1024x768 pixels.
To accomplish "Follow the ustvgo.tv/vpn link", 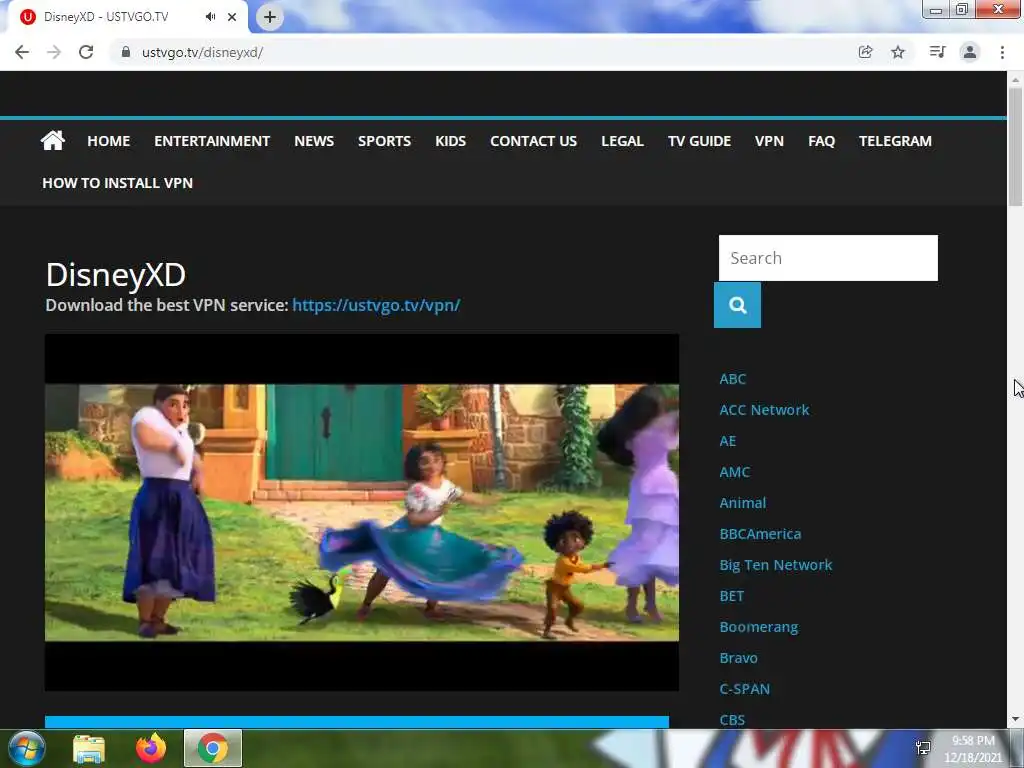I will click(376, 305).
